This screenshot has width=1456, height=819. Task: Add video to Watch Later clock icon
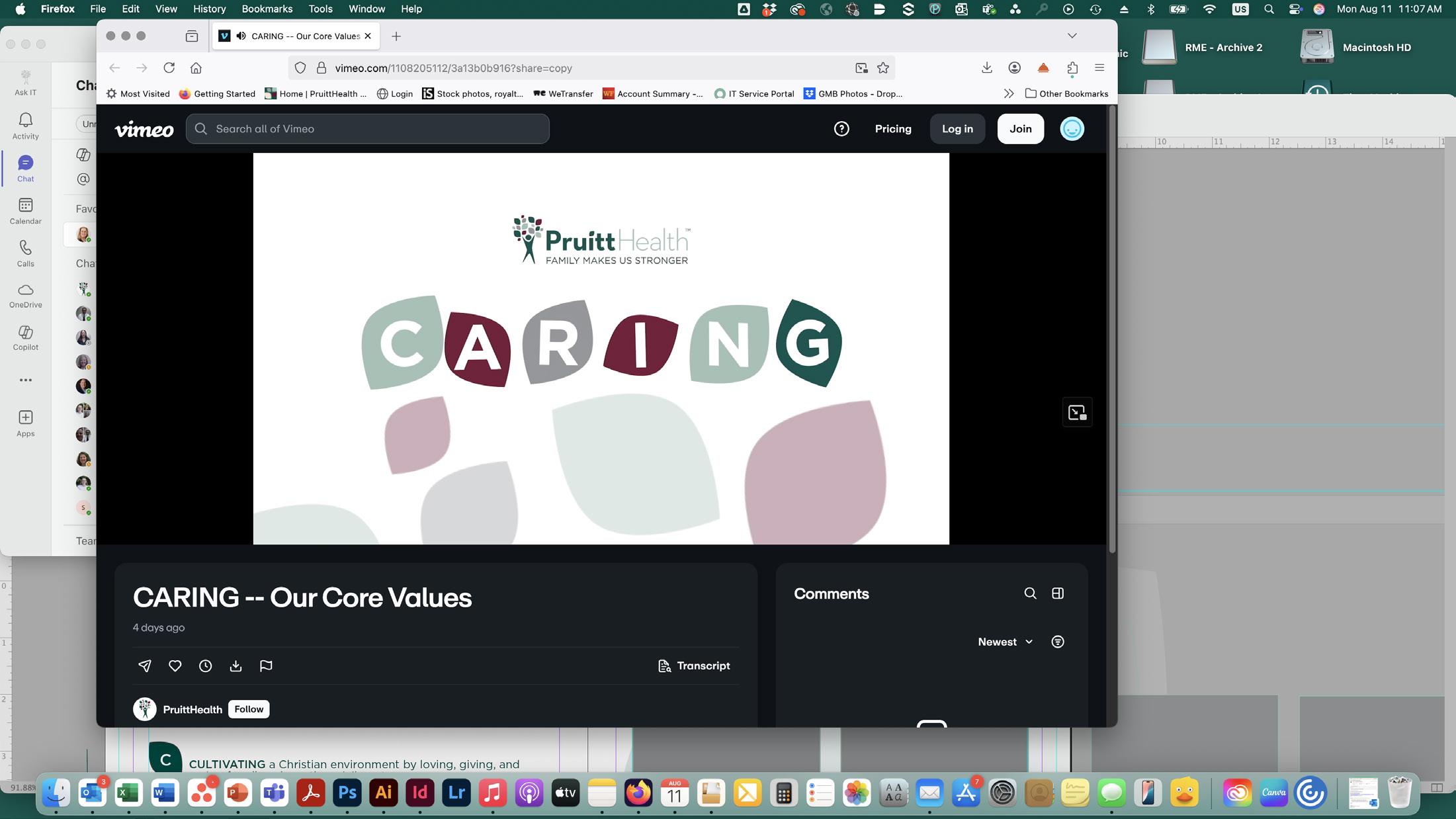point(205,666)
